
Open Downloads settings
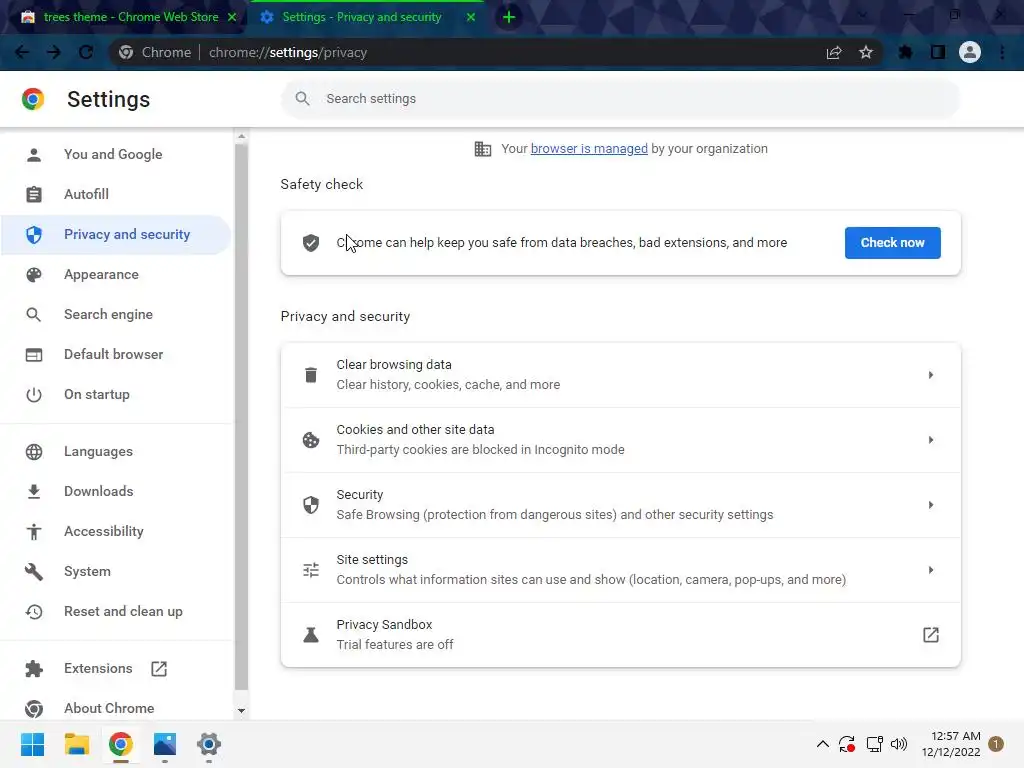(x=115, y=491)
